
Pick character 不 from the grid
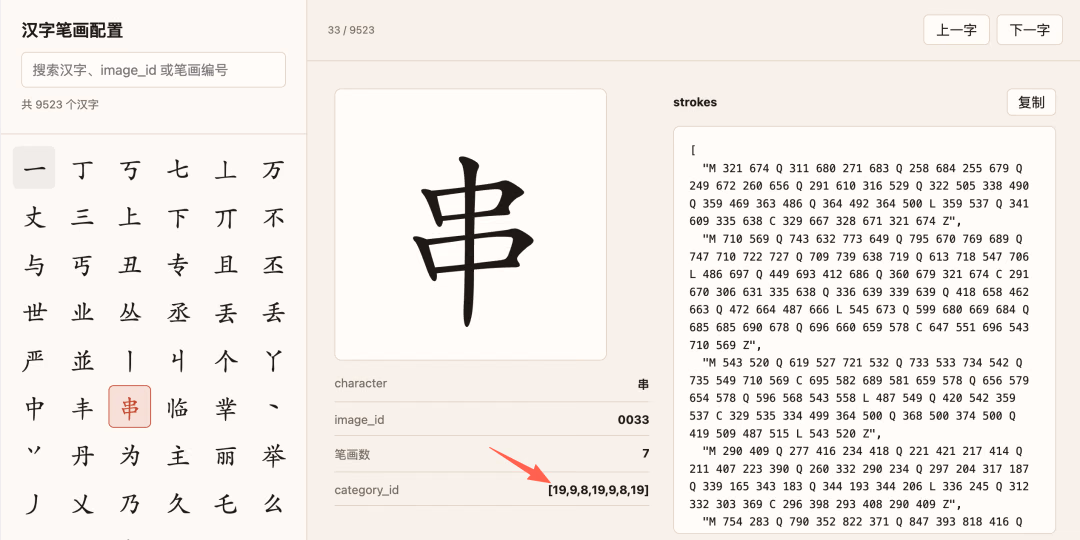tap(273, 217)
